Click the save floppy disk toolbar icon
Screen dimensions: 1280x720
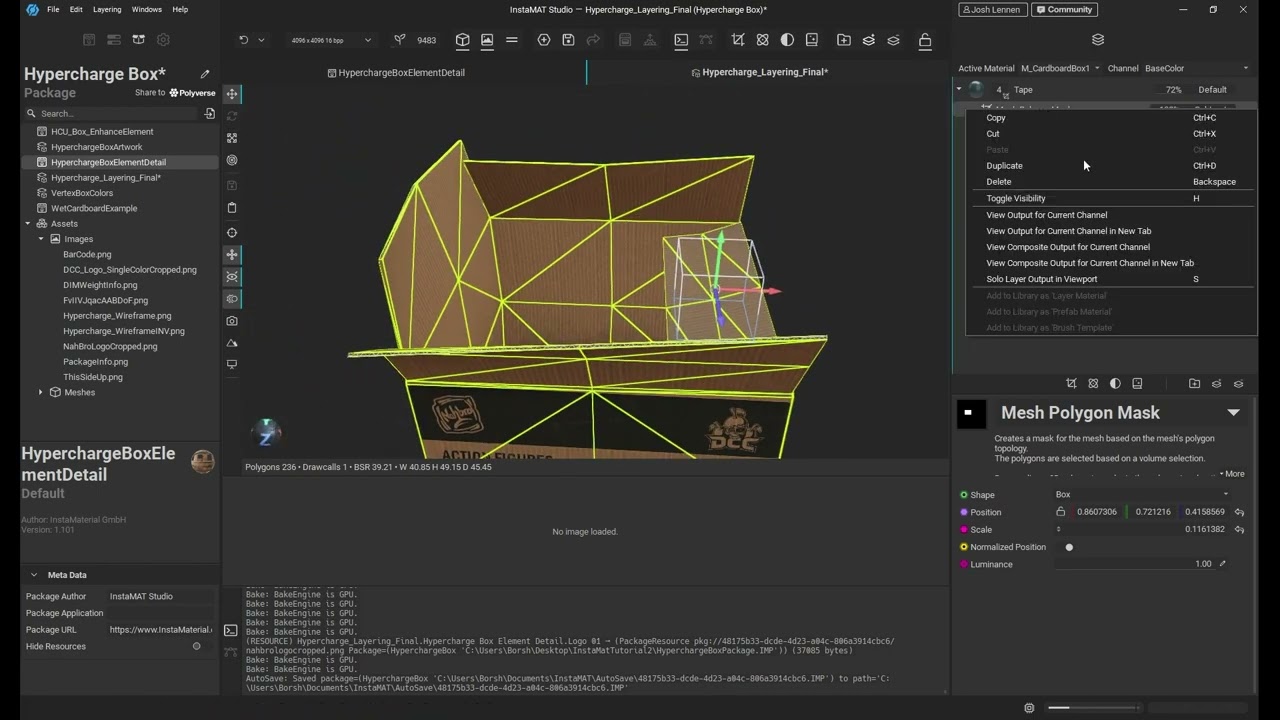pos(568,40)
